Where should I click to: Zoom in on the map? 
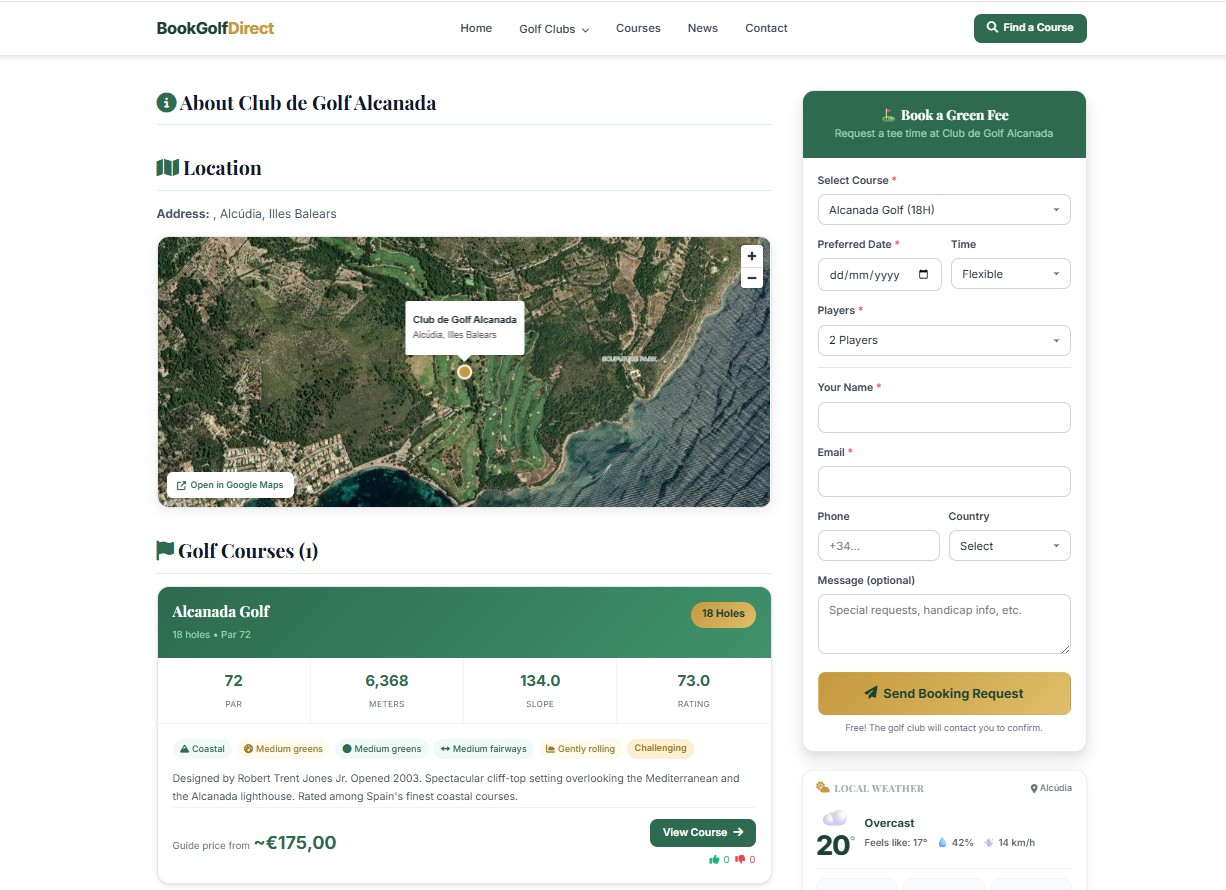point(752,256)
